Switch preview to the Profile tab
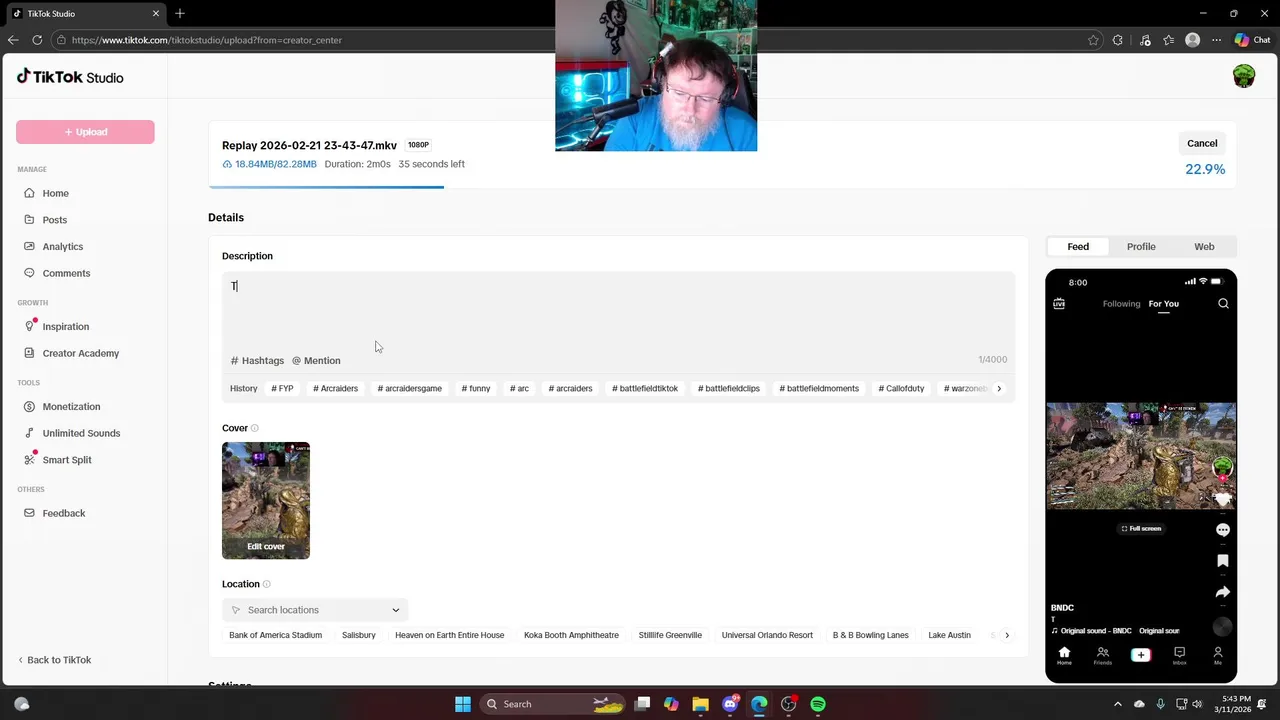The width and height of the screenshot is (1280, 720). pos(1141,246)
